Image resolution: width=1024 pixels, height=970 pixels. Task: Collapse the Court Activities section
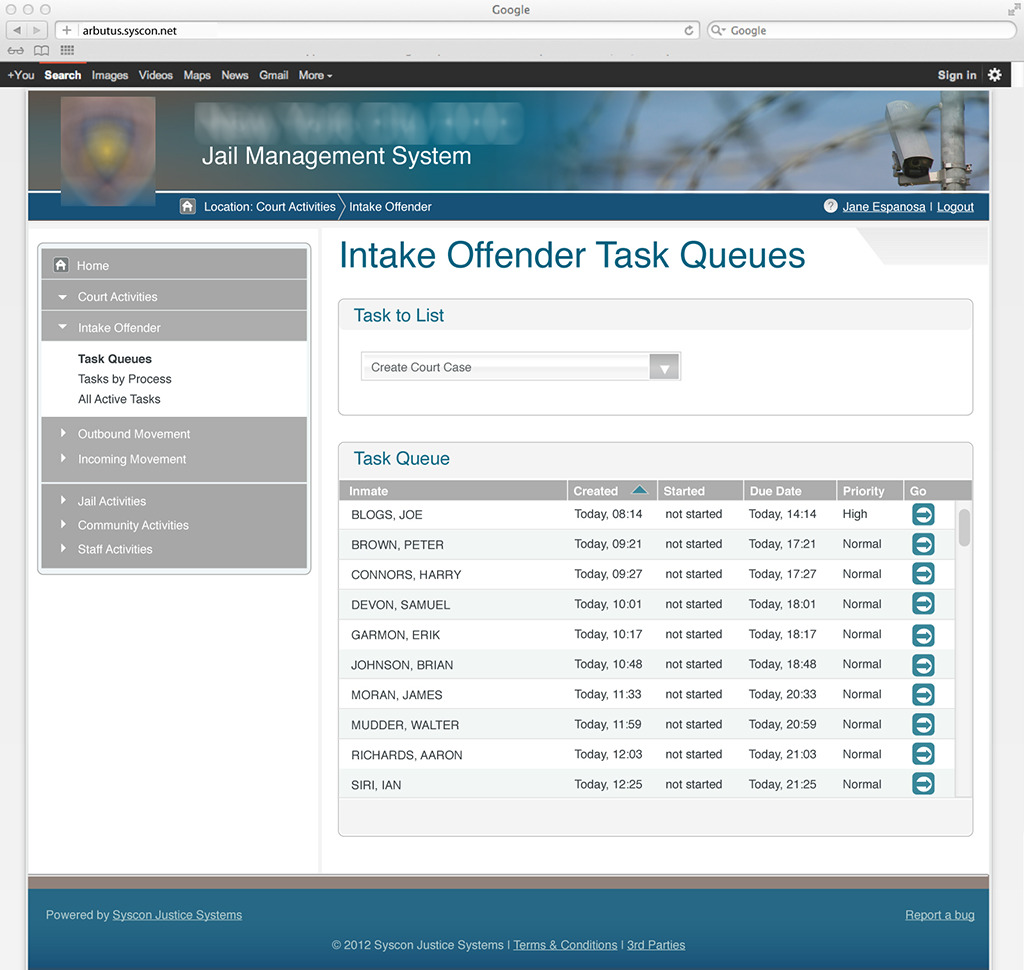pos(117,297)
